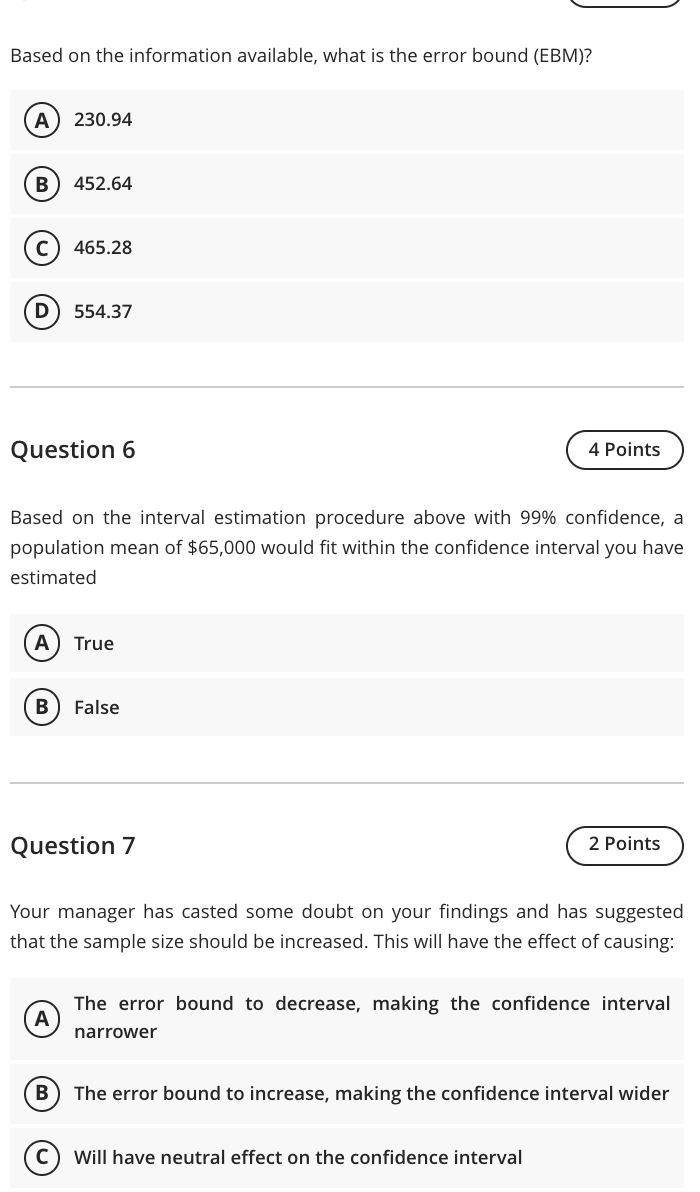Click the 99% confidence statement text
This screenshot has width=700, height=1192.
tap(347, 547)
